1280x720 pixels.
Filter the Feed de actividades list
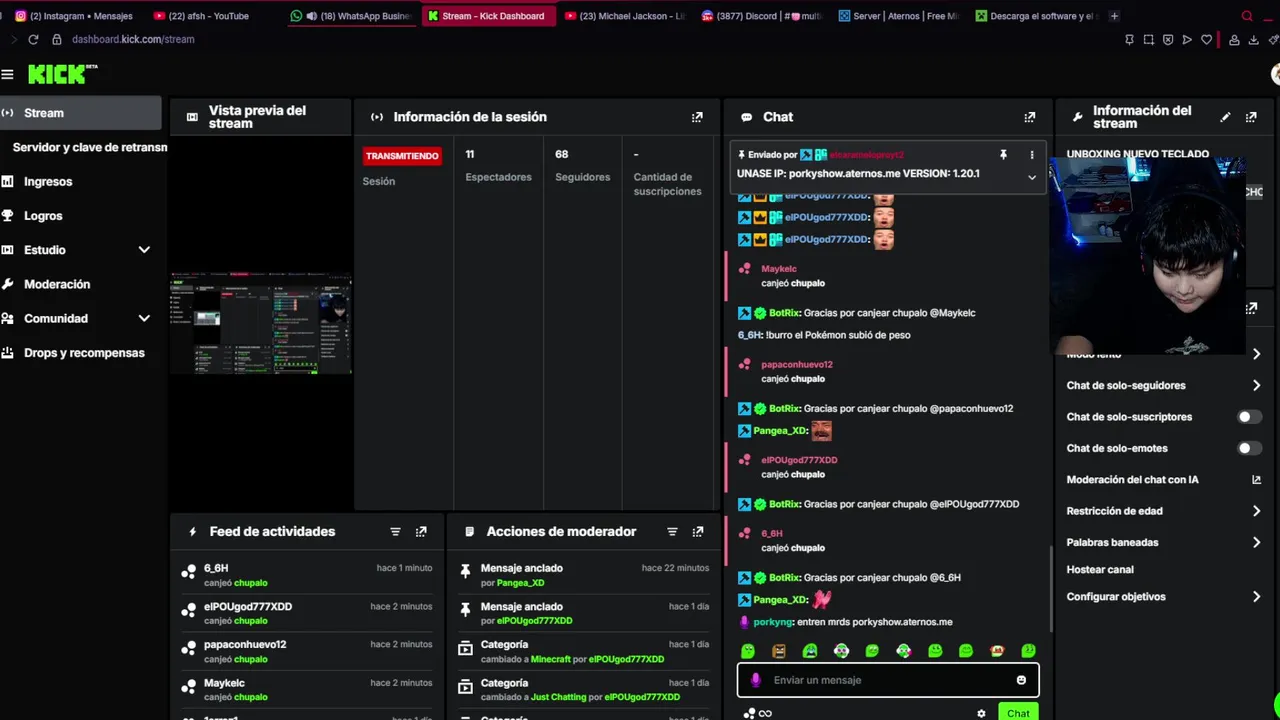click(x=395, y=532)
